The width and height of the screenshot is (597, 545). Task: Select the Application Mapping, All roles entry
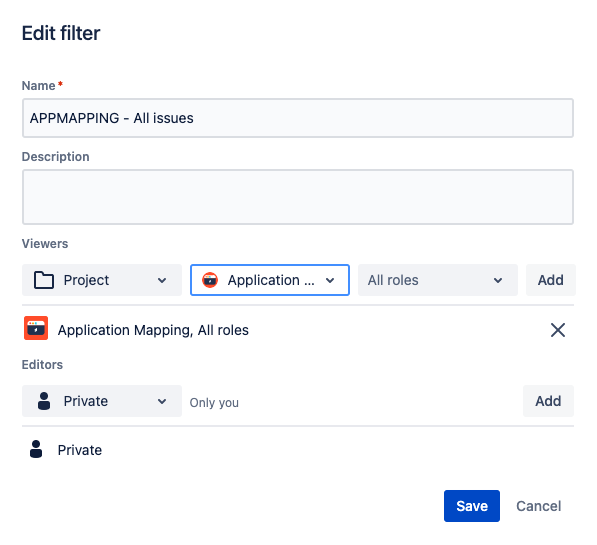point(153,330)
